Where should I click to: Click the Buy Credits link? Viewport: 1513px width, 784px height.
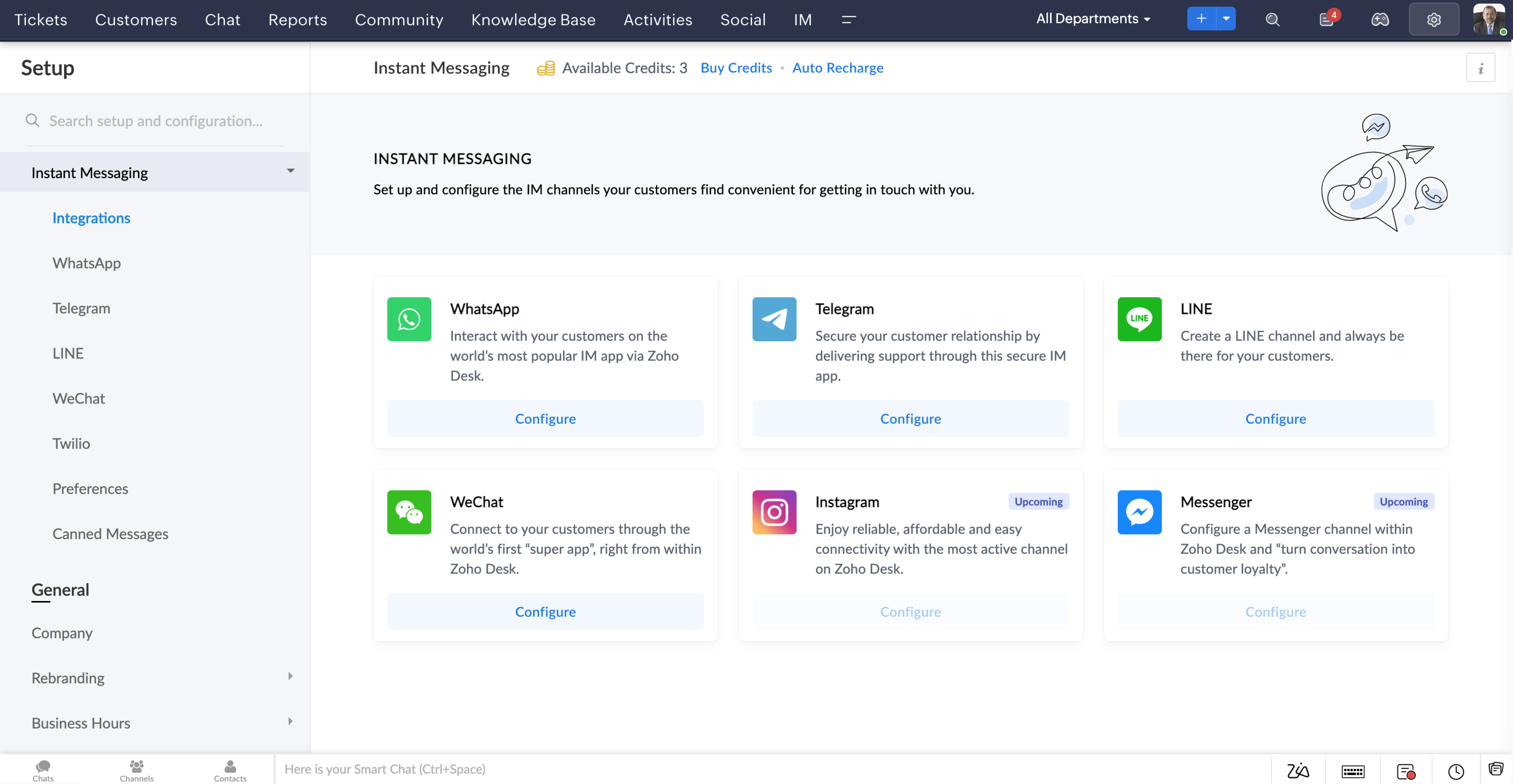click(735, 68)
